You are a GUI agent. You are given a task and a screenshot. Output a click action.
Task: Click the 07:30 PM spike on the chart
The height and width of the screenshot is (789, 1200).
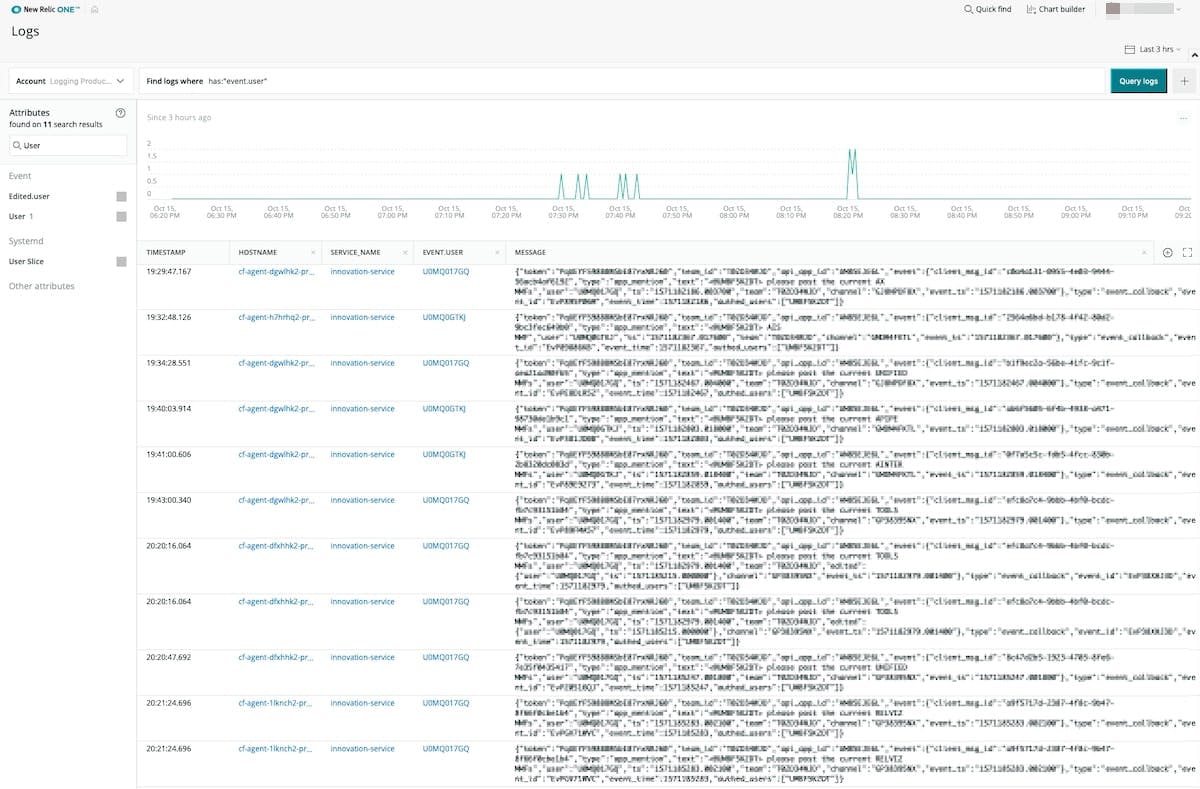coord(561,186)
